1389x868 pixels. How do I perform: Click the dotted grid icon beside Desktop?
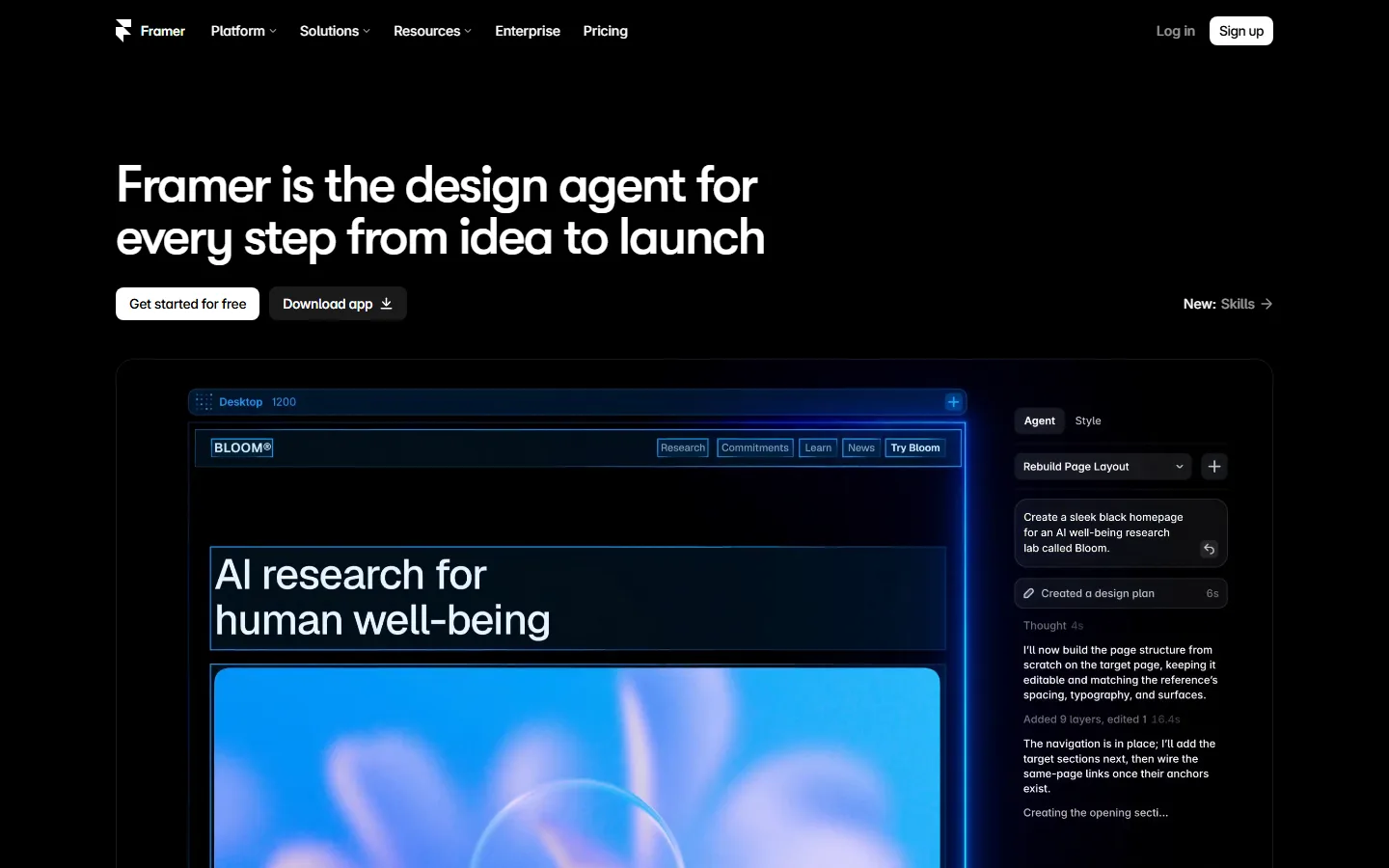coord(204,402)
